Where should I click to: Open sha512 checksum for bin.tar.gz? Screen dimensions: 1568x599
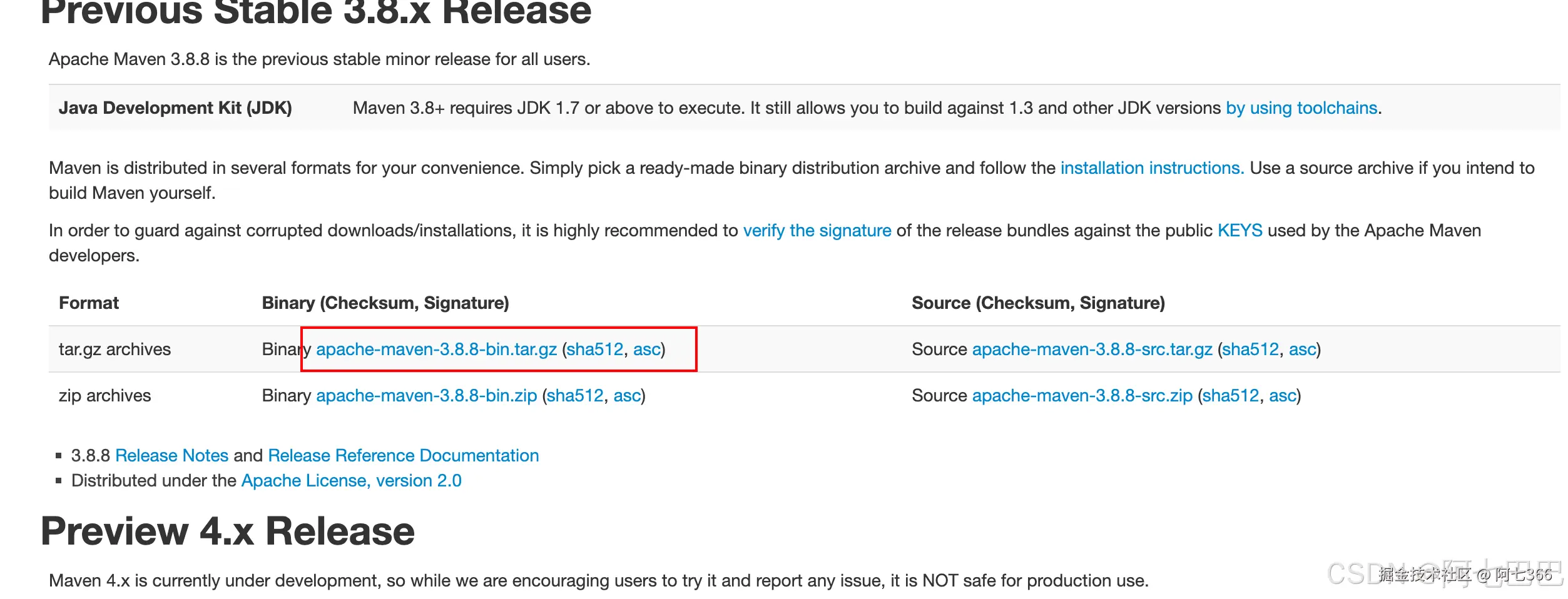click(x=594, y=350)
